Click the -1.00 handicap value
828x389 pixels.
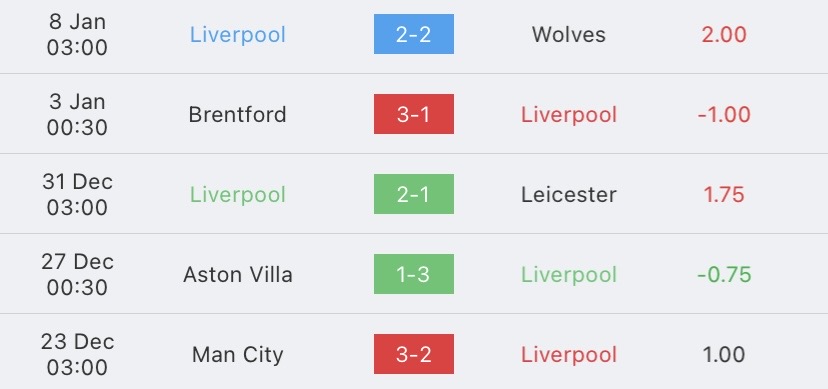724,115
